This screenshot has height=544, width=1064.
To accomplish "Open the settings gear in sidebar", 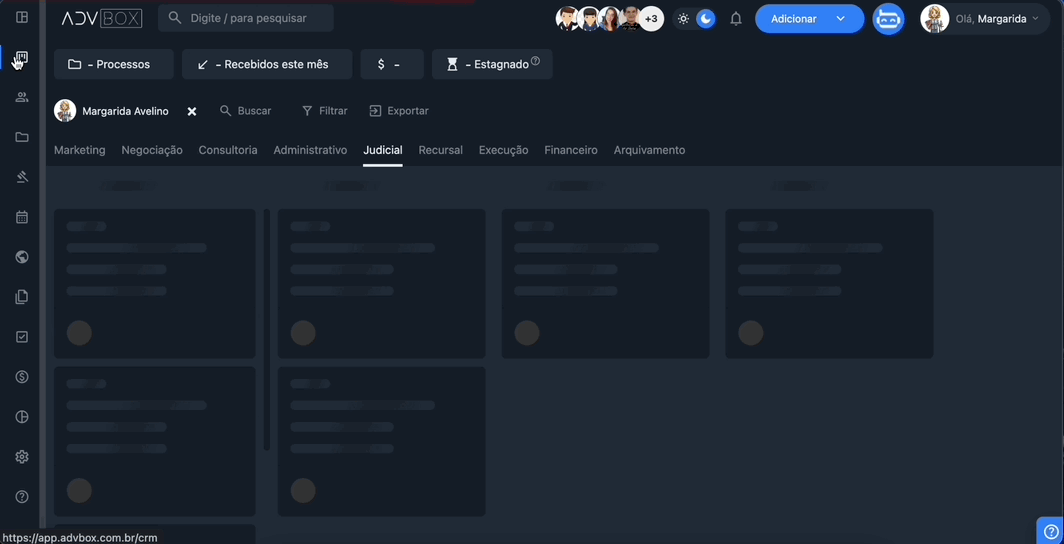I will [x=22, y=456].
